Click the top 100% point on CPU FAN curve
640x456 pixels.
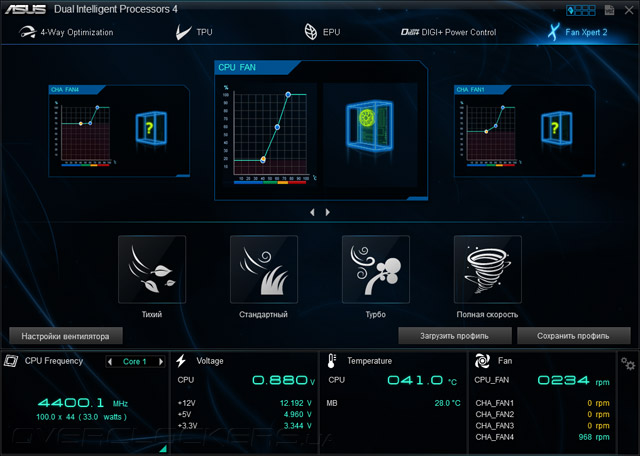click(288, 95)
